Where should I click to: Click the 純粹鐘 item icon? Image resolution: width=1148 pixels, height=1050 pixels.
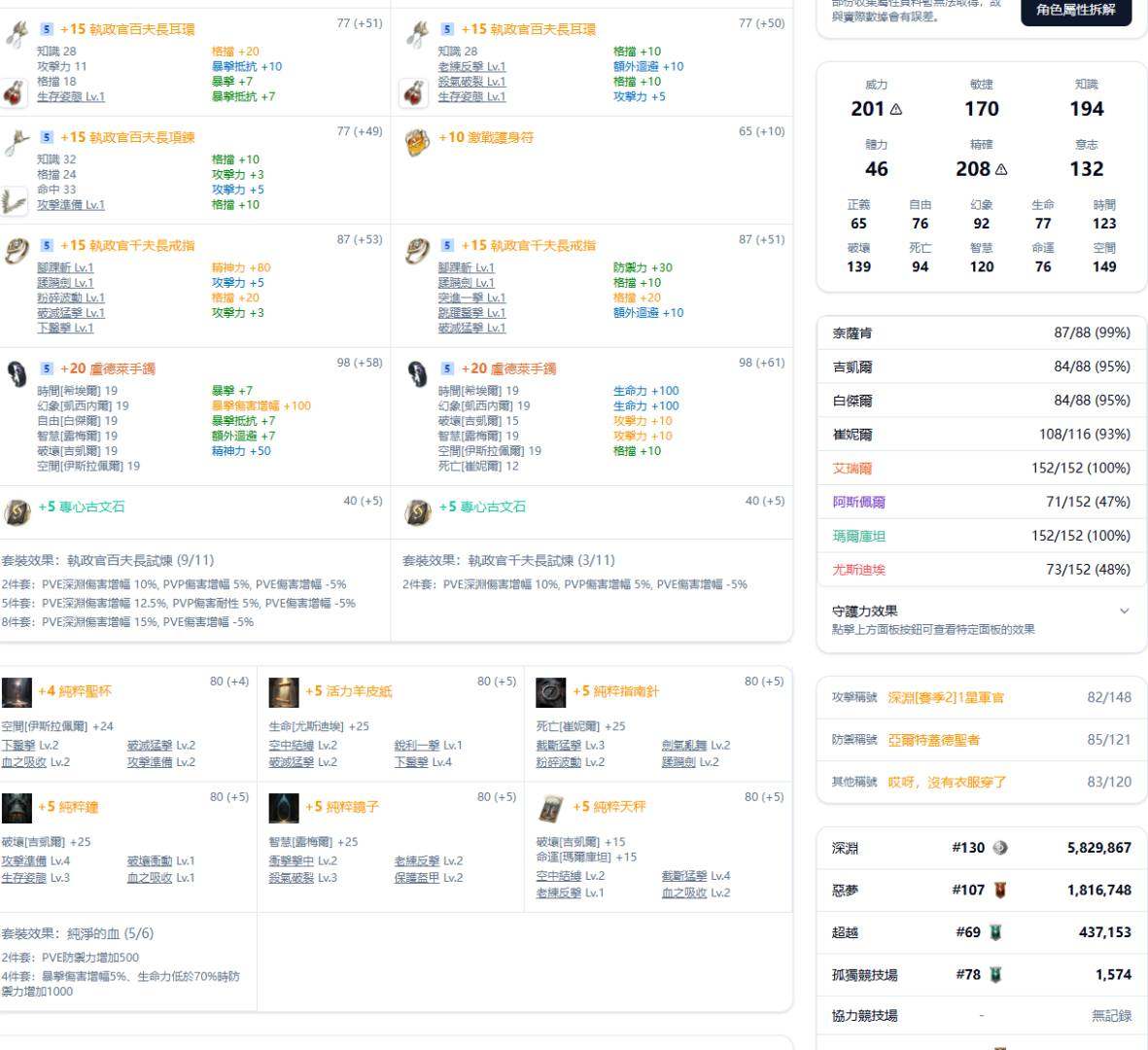point(17,808)
